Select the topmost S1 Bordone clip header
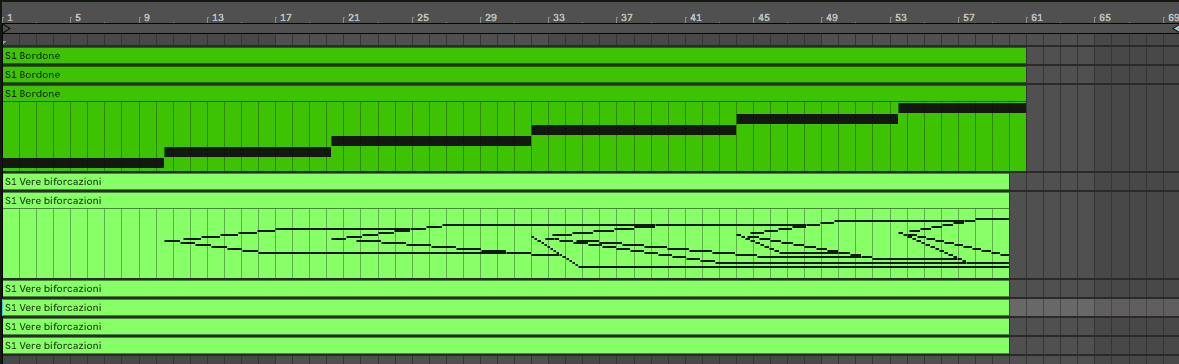Viewport: 1179px width, 364px height. click(514, 55)
